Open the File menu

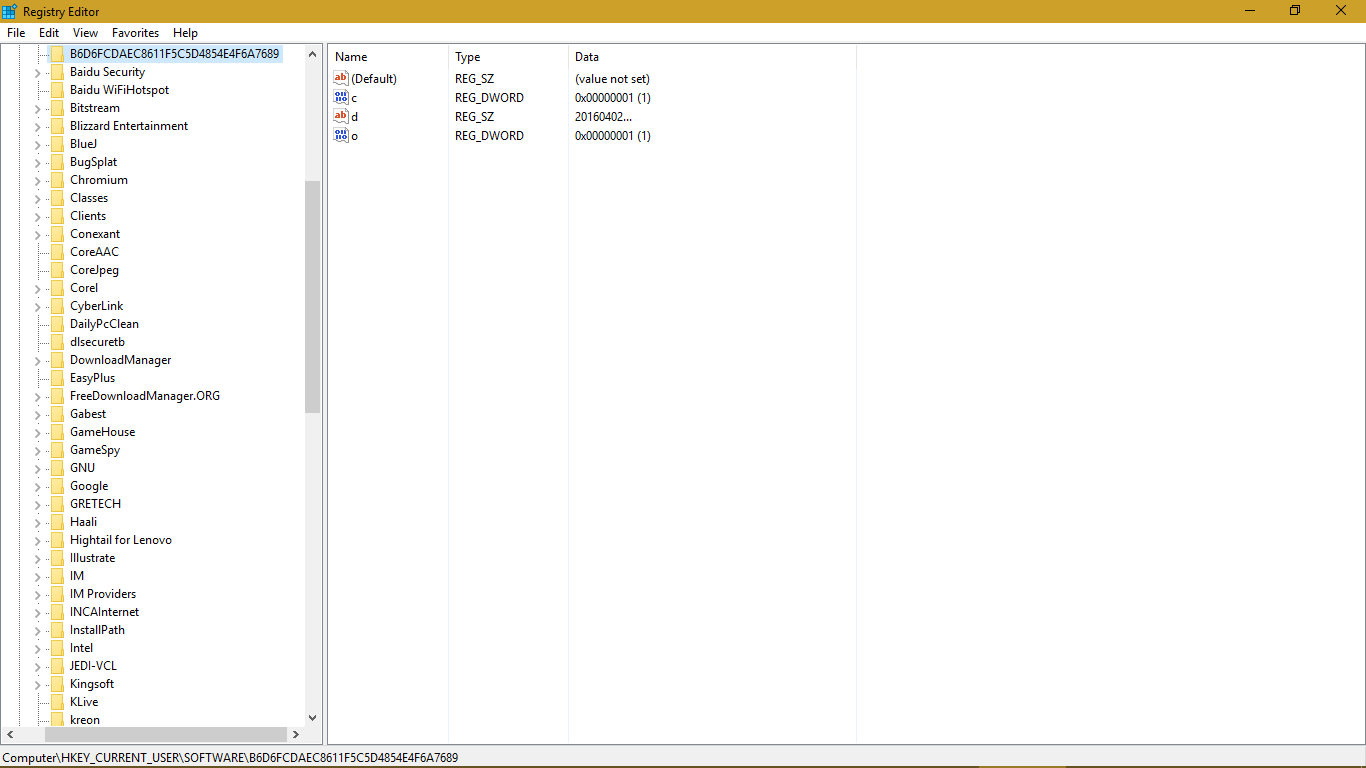[16, 32]
